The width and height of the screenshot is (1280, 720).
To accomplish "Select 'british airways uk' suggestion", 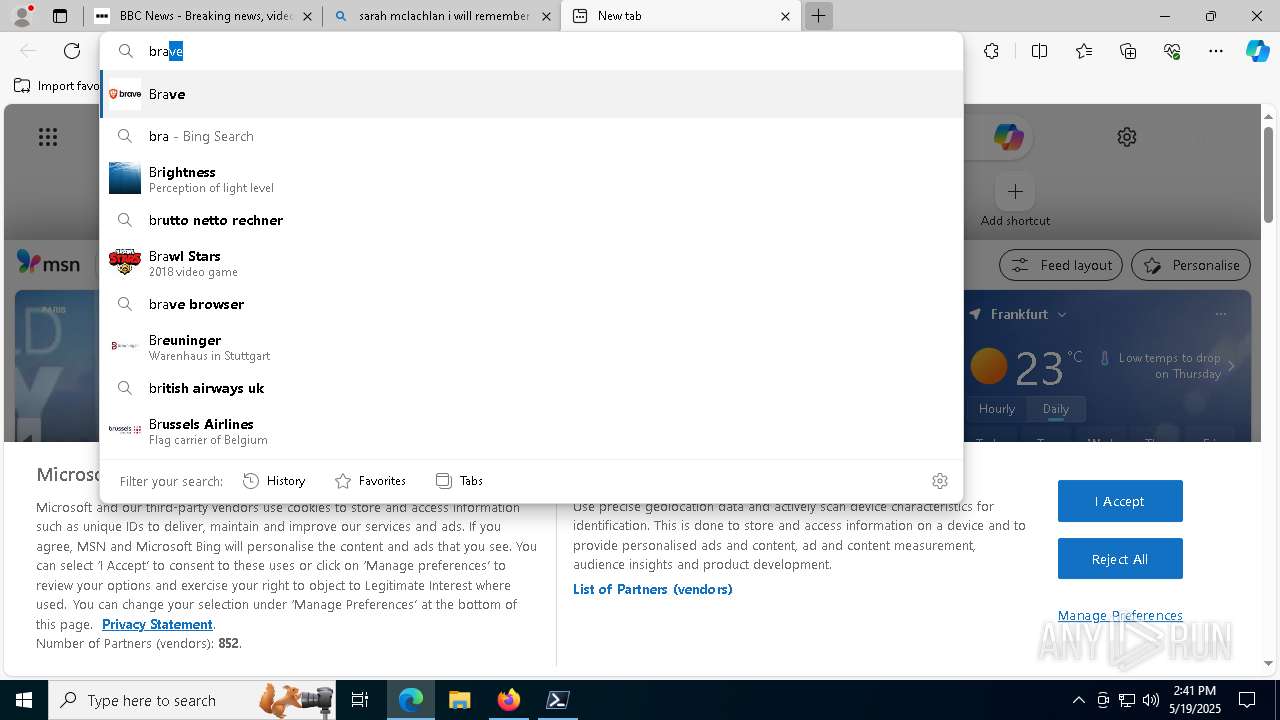I will [531, 388].
